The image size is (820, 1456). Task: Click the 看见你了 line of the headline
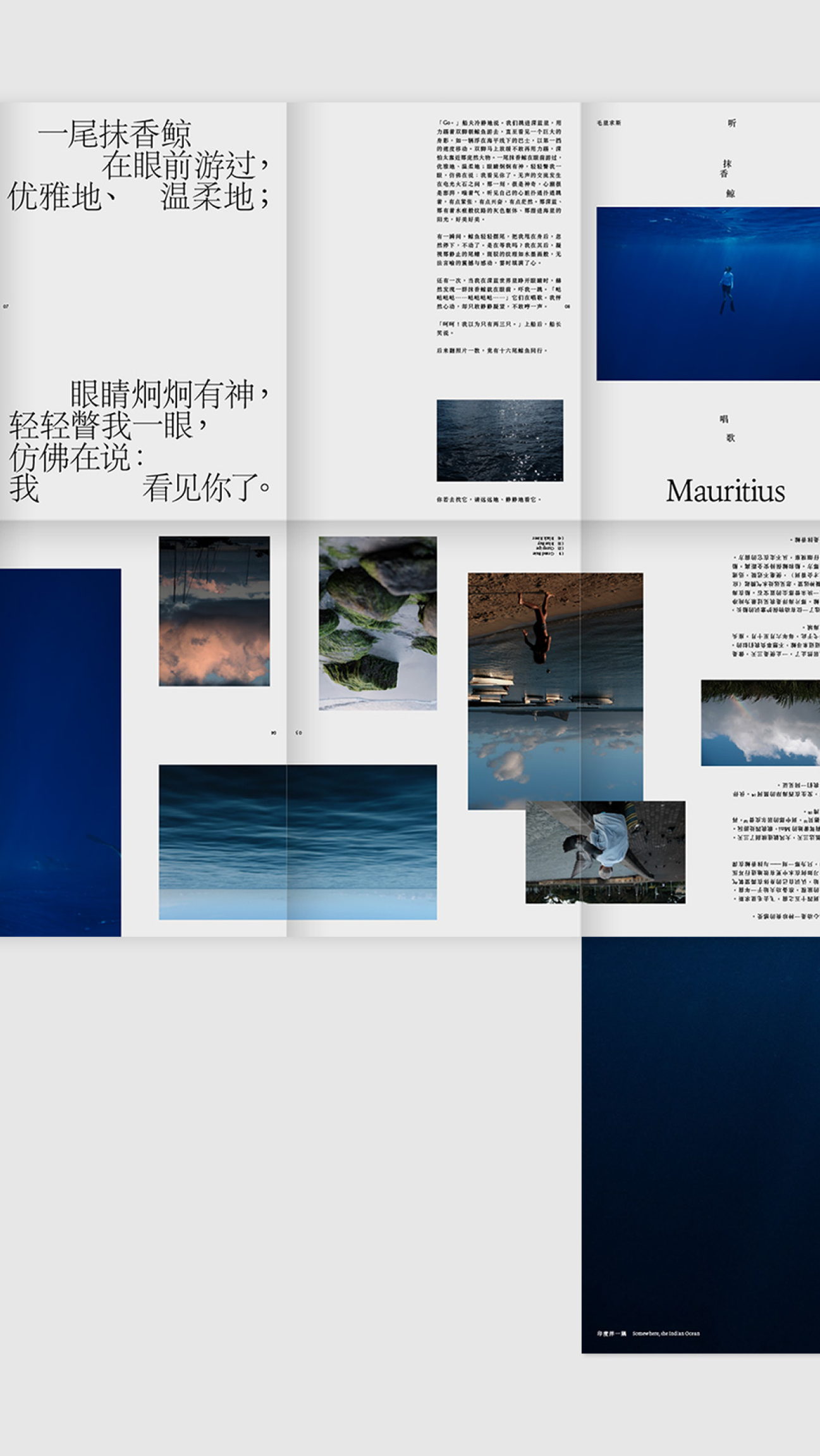click(206, 488)
